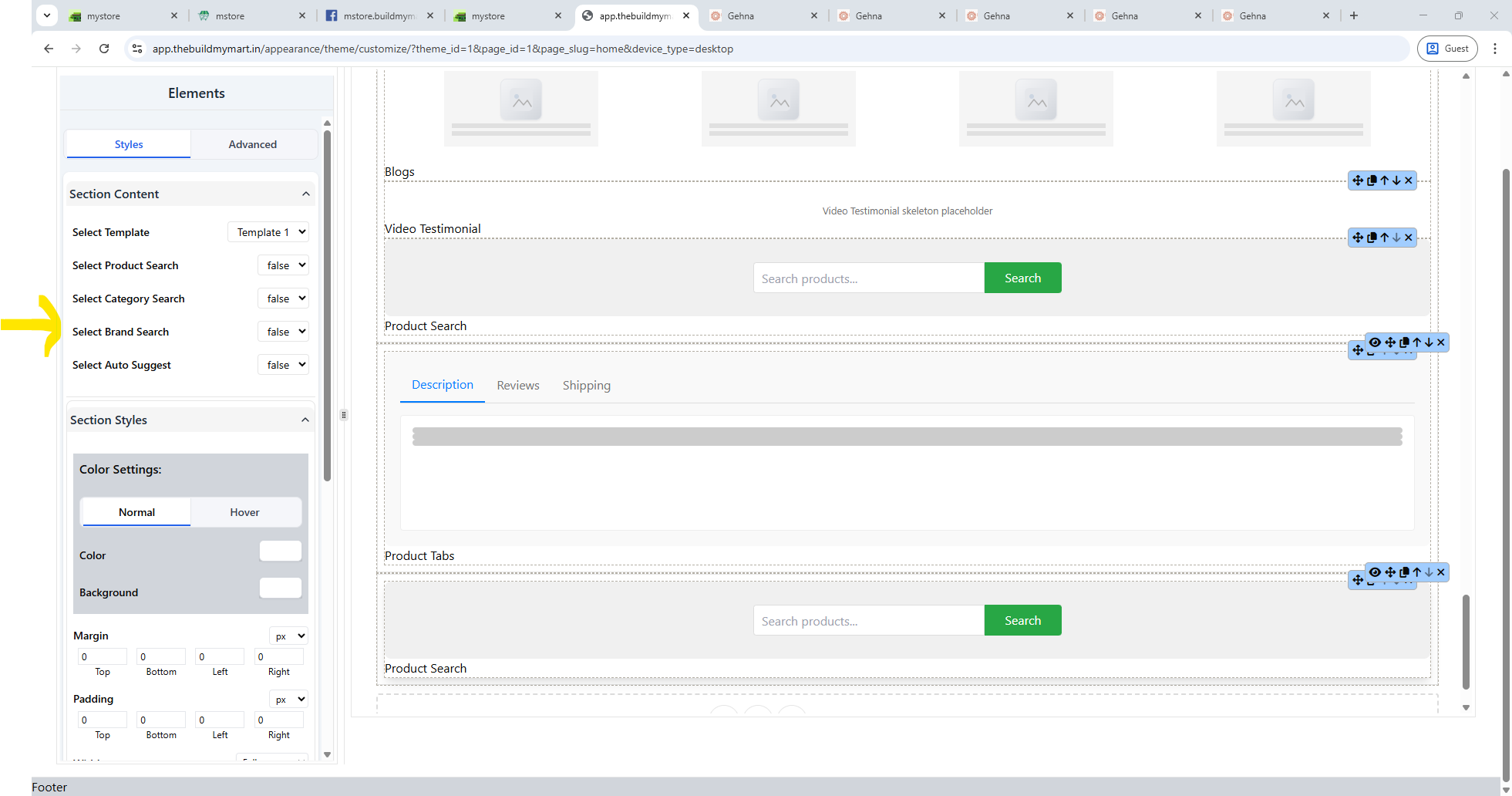Select the Hover color state tab
This screenshot has height=796, width=1512.
(244, 512)
